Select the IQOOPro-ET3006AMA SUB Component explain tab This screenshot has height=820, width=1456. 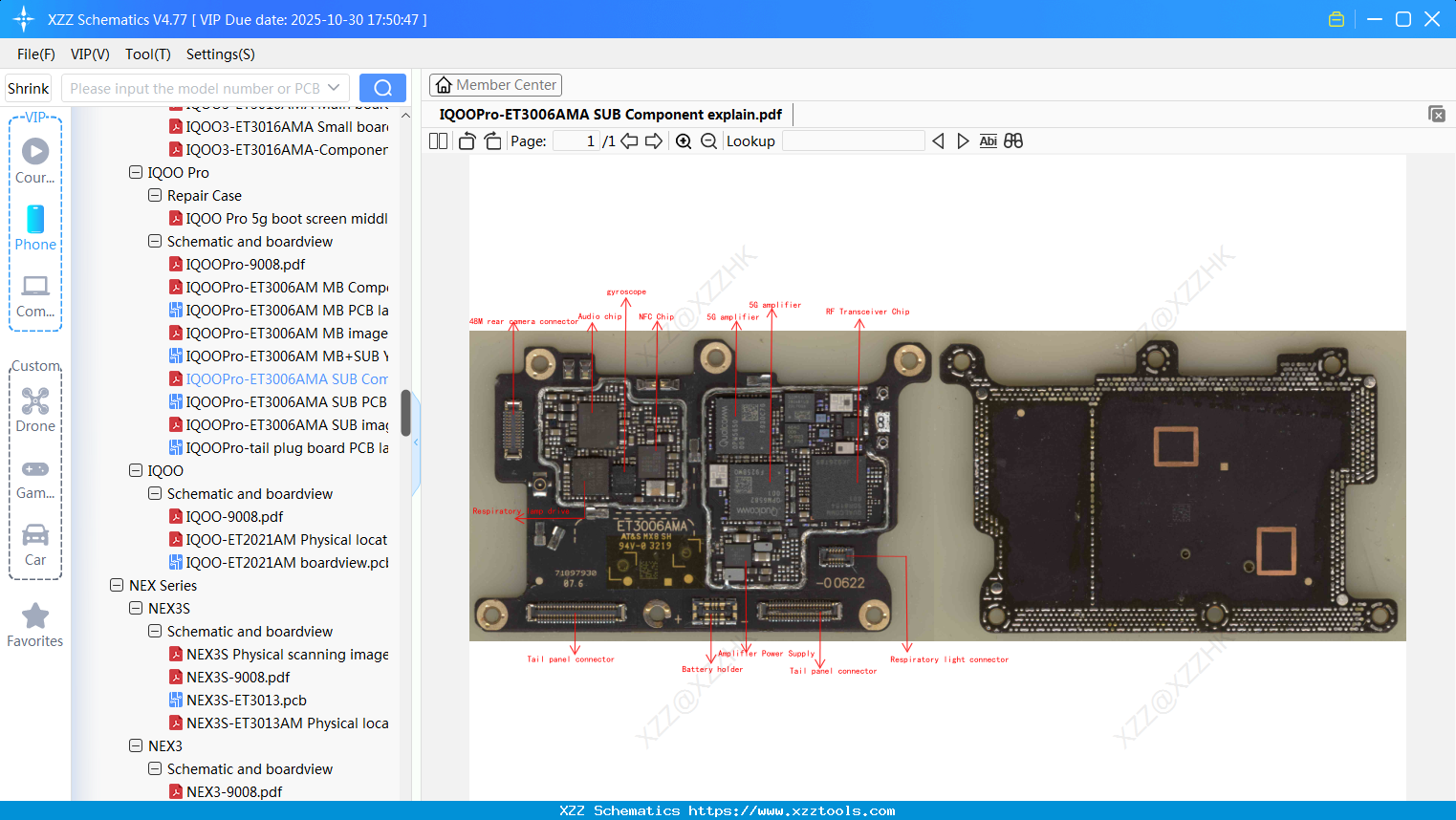pos(611,115)
